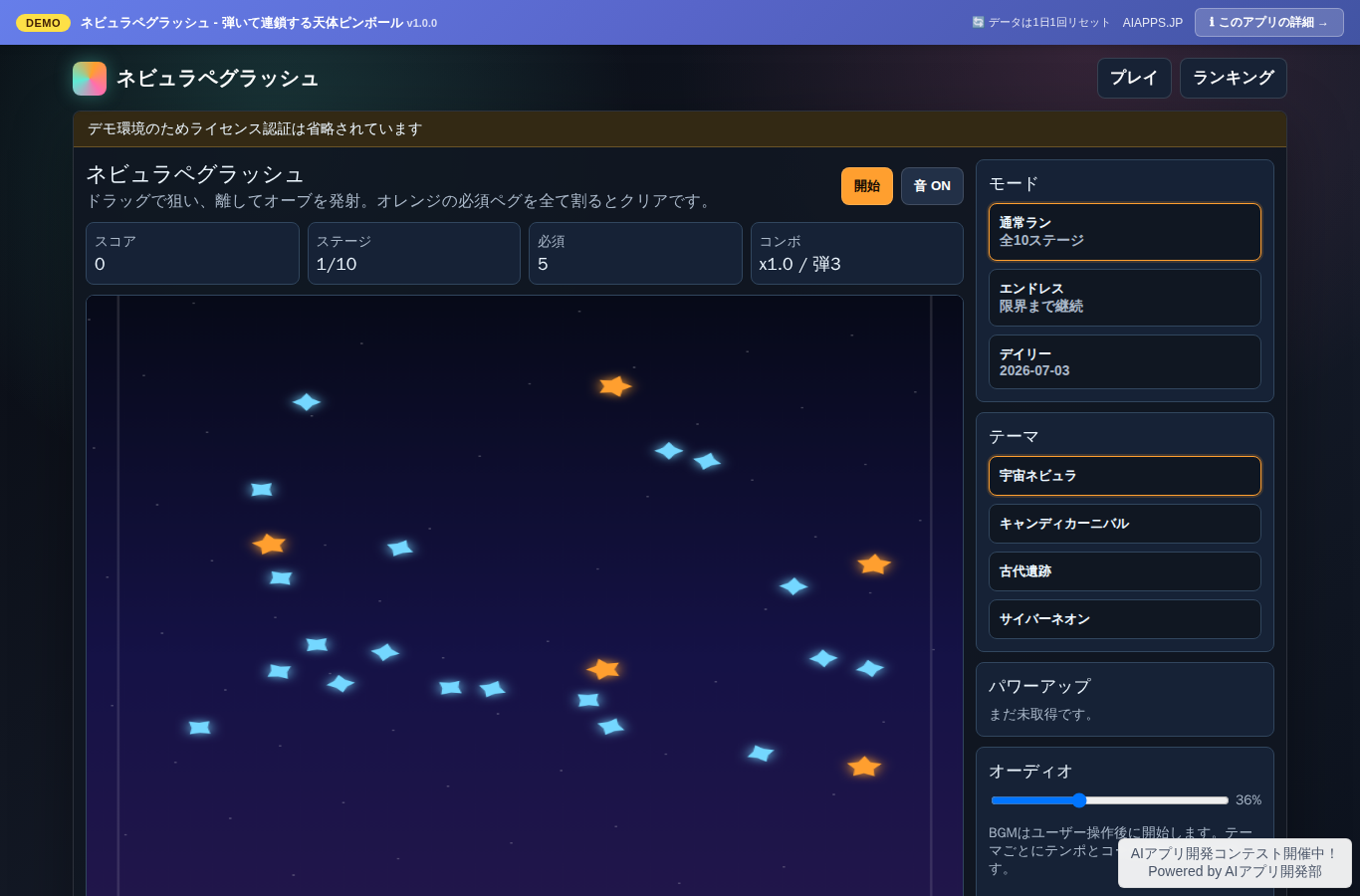Click the blue peg just below left orange star
The width and height of the screenshot is (1360, 896).
(282, 577)
